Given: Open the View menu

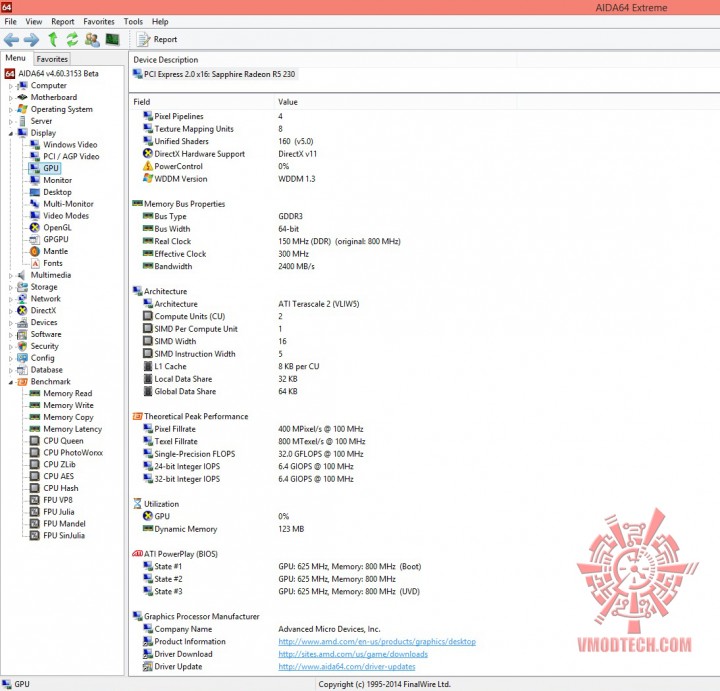Looking at the screenshot, I should point(34,22).
